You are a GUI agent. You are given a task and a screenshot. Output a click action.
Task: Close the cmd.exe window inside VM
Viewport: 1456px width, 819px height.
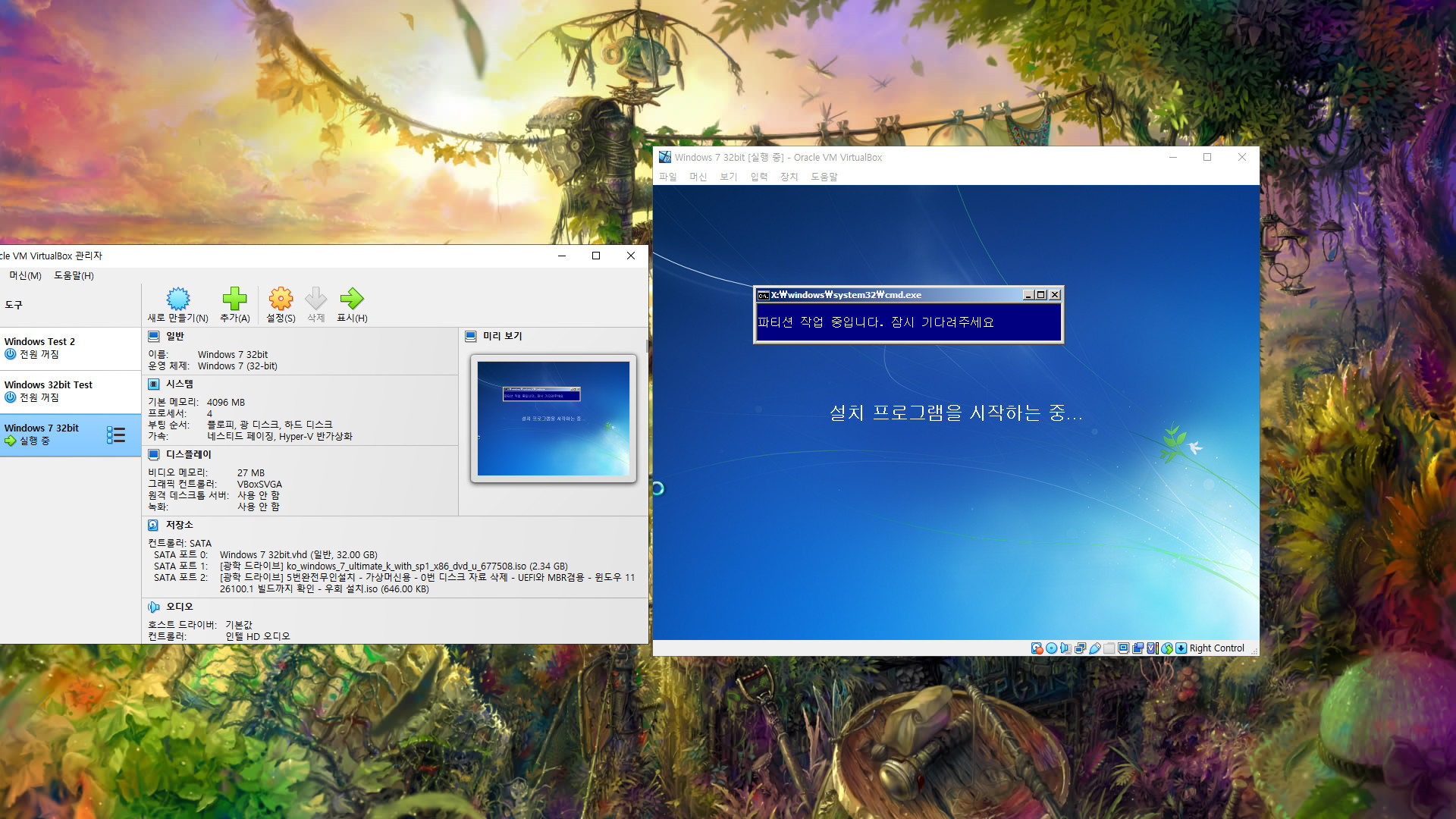pos(1055,295)
